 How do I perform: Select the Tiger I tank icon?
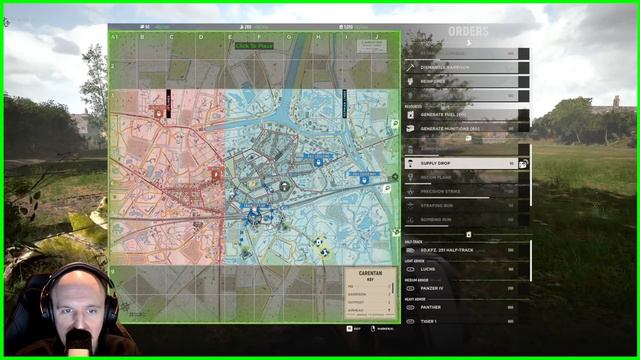pos(411,322)
